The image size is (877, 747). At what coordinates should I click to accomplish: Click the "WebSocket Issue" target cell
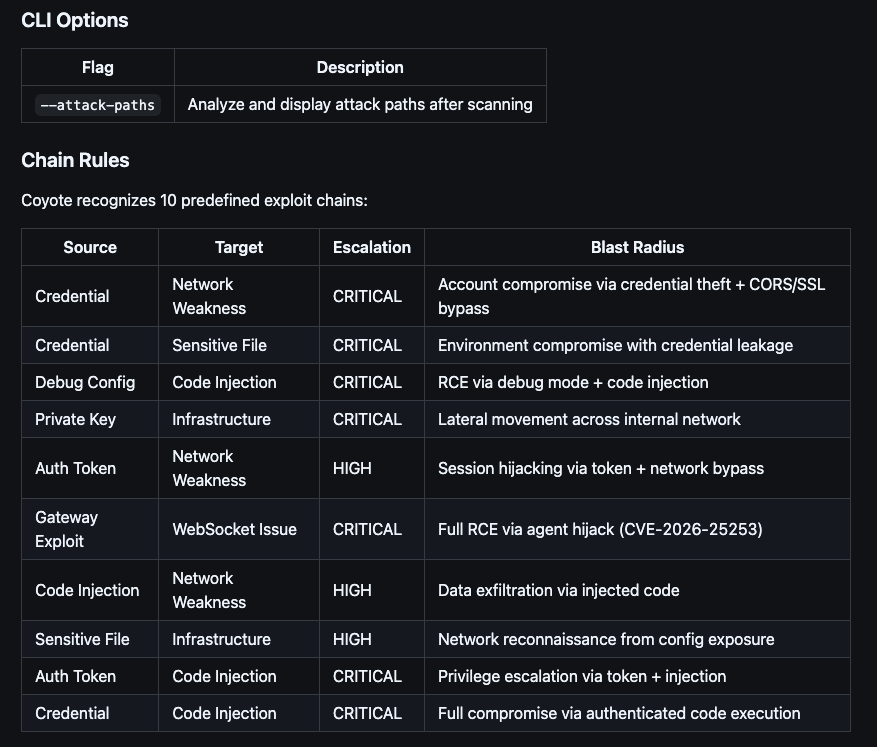pos(234,529)
